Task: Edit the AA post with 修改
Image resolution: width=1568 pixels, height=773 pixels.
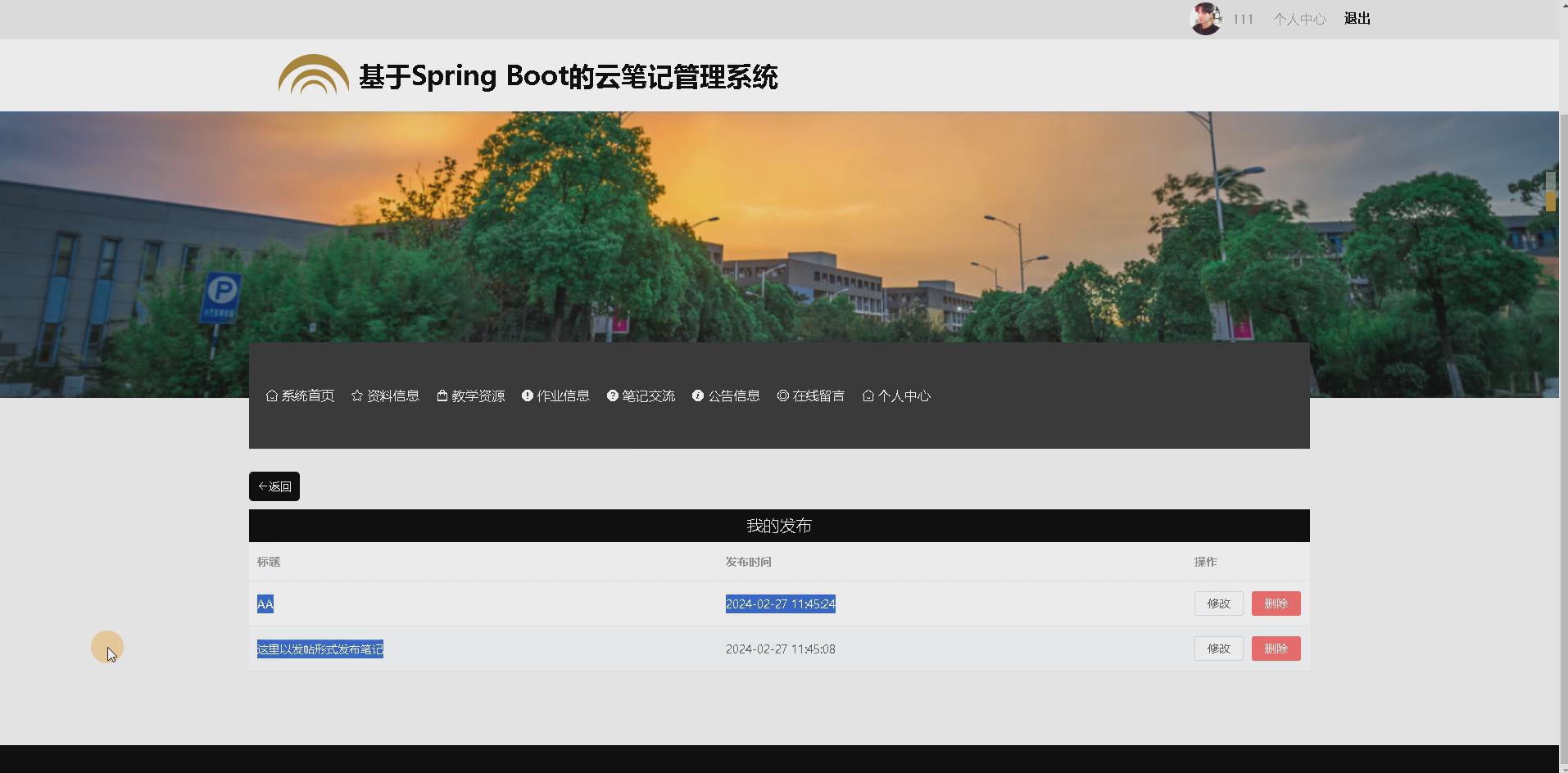Action: pos(1219,603)
